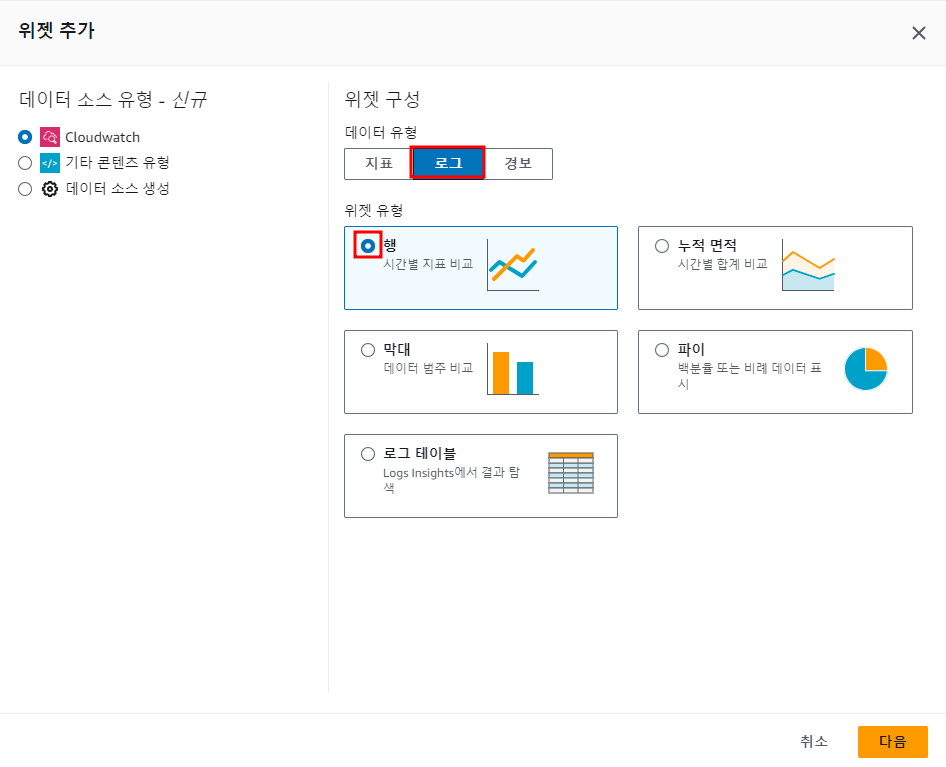
Task: Click the Logs Insights에서 결과 탐색 text
Action: 451,480
